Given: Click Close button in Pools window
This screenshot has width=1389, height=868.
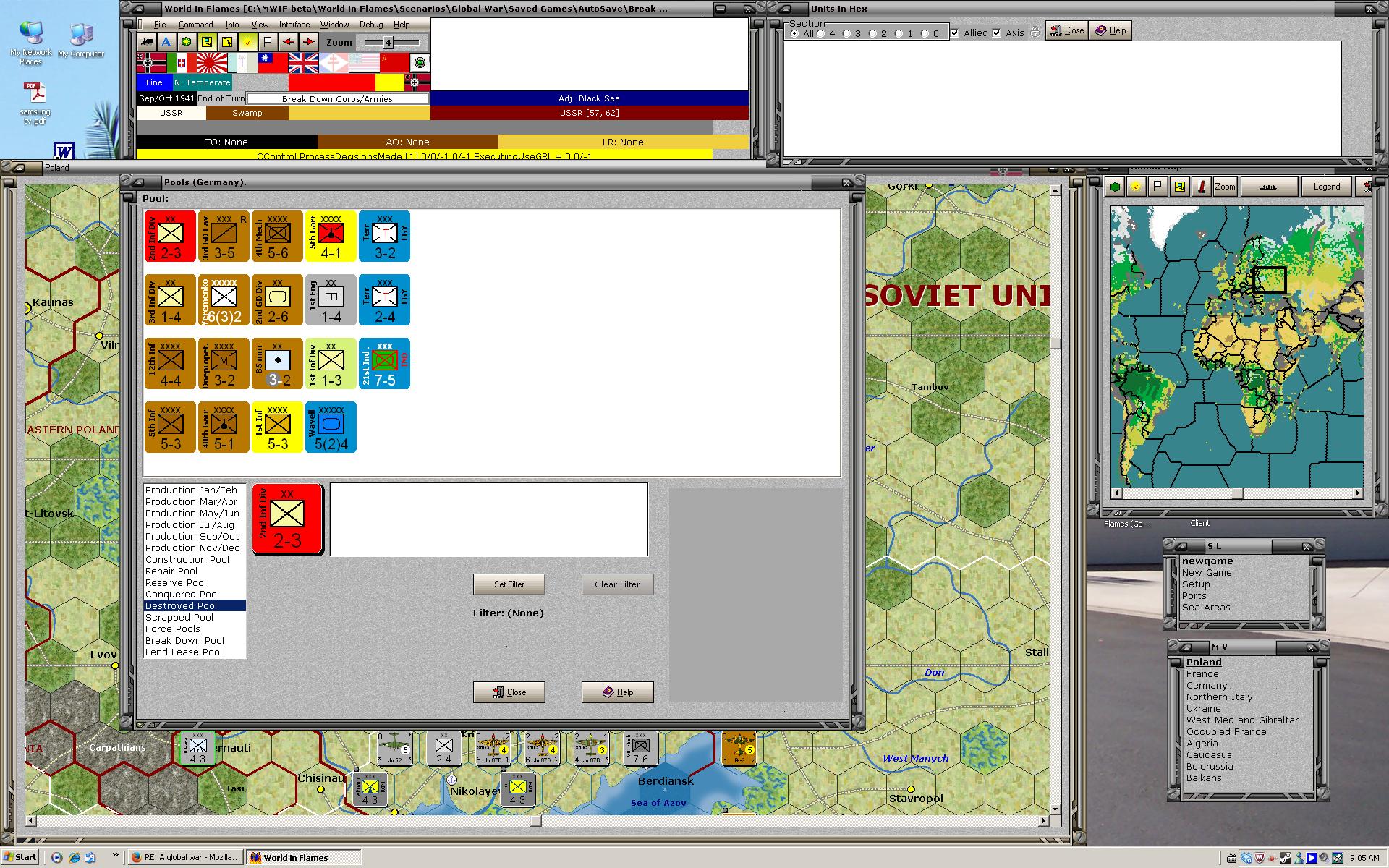Looking at the screenshot, I should tap(509, 692).
